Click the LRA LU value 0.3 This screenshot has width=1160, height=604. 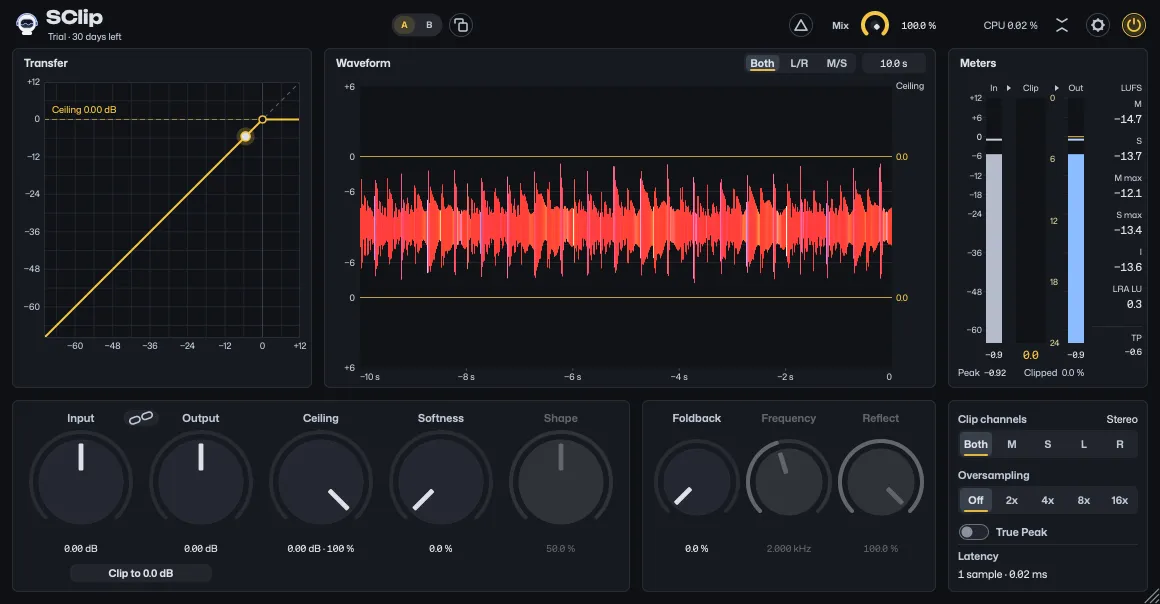1134,304
